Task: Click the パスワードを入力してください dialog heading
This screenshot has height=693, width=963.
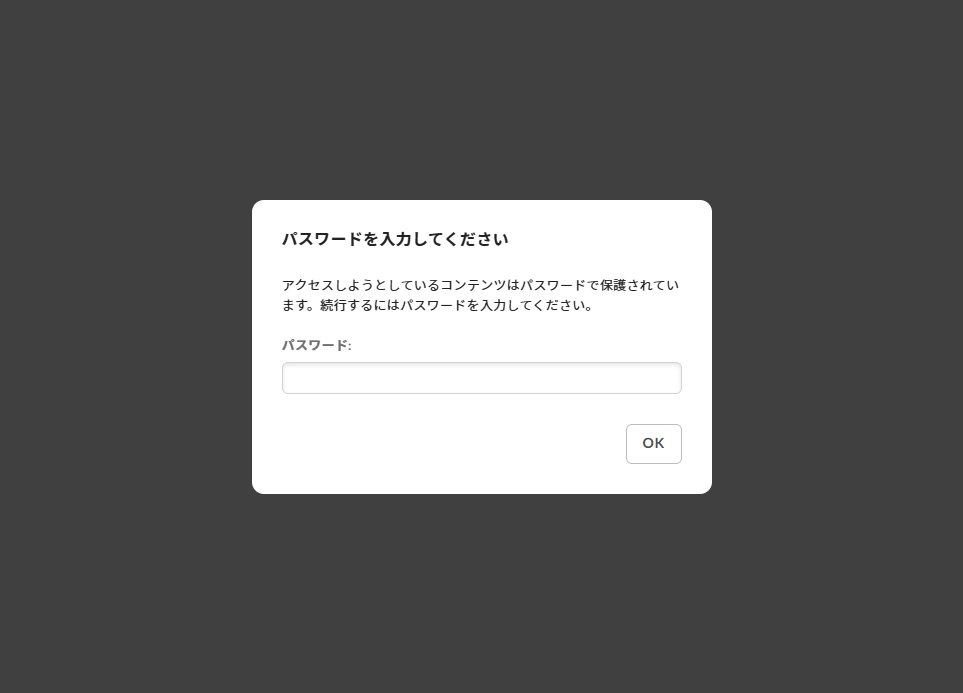Action: (395, 239)
